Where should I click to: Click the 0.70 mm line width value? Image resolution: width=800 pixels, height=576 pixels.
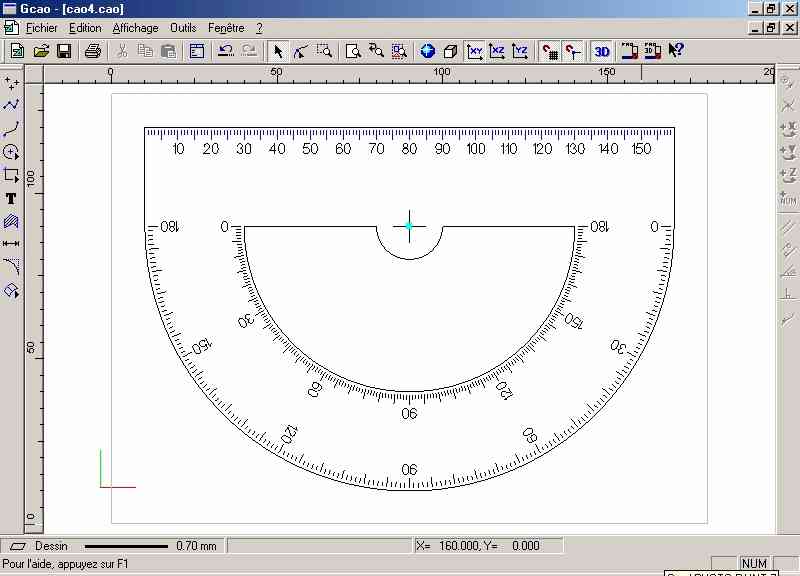(196, 546)
